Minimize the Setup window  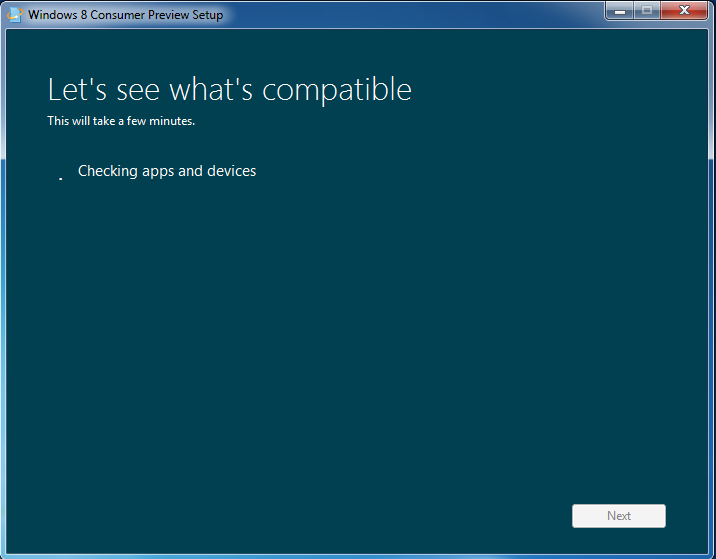[620, 11]
